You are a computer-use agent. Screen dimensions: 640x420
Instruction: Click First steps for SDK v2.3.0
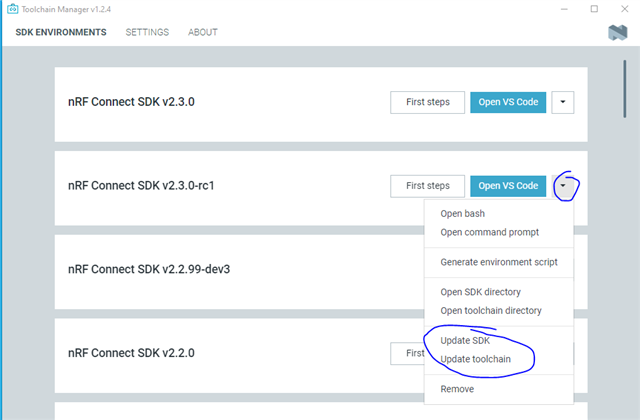pos(427,102)
